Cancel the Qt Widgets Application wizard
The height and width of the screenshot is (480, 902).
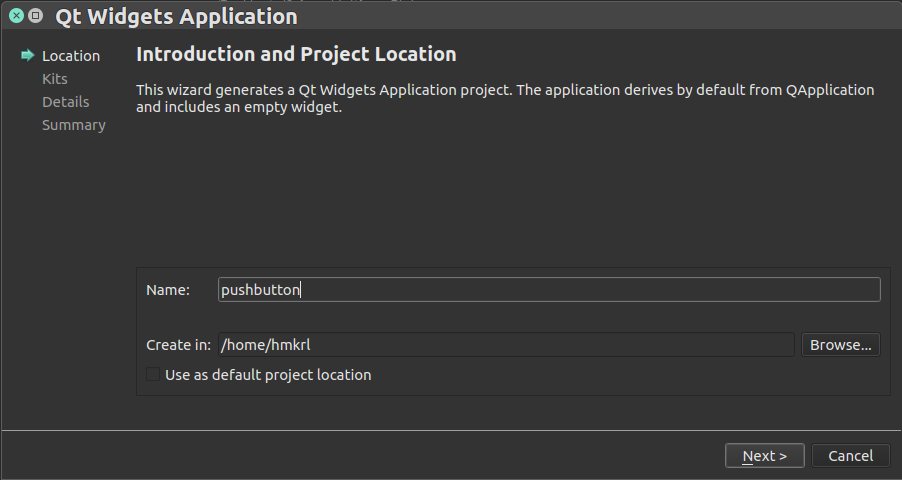850,456
